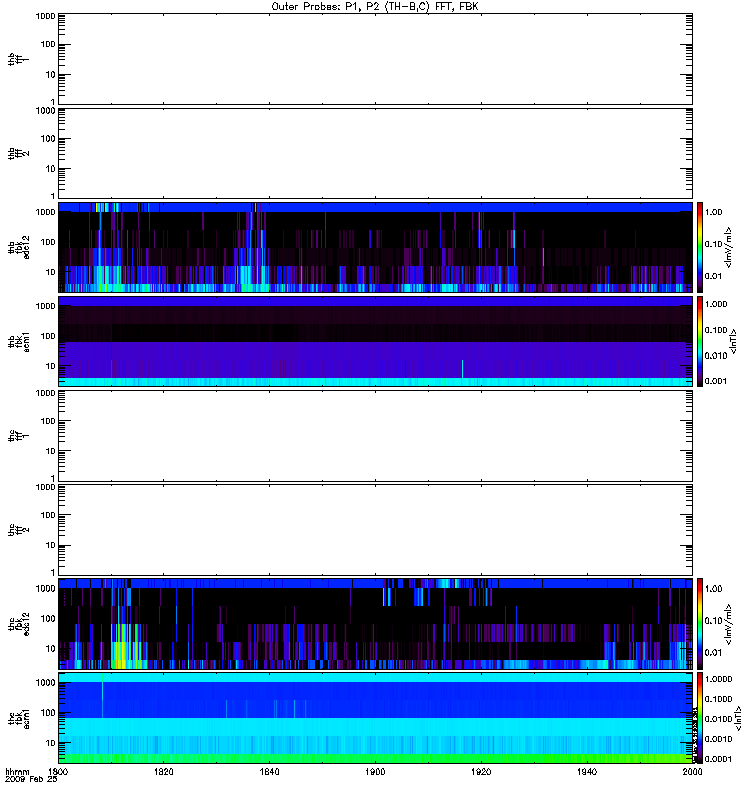Click the 2000 time axis tick label
This screenshot has height=800, width=750.
[x=692, y=771]
